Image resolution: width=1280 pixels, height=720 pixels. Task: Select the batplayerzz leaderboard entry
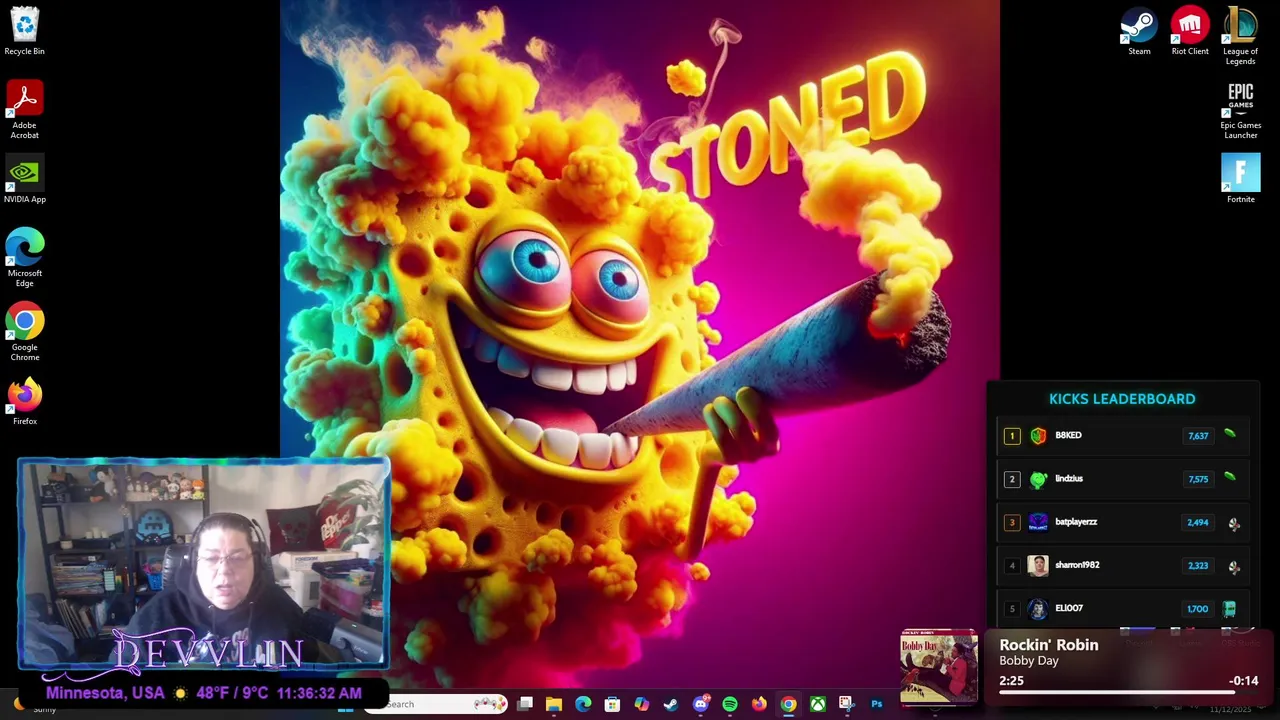pos(1123,522)
